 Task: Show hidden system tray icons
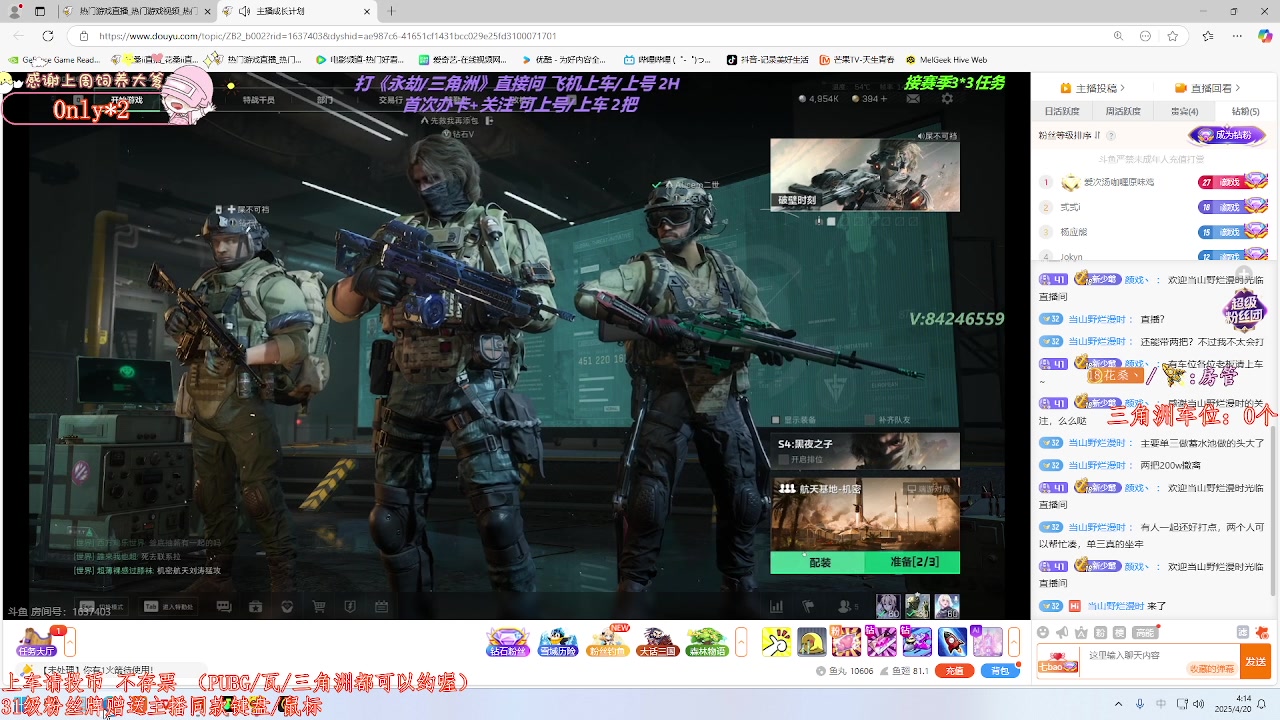click(1118, 704)
